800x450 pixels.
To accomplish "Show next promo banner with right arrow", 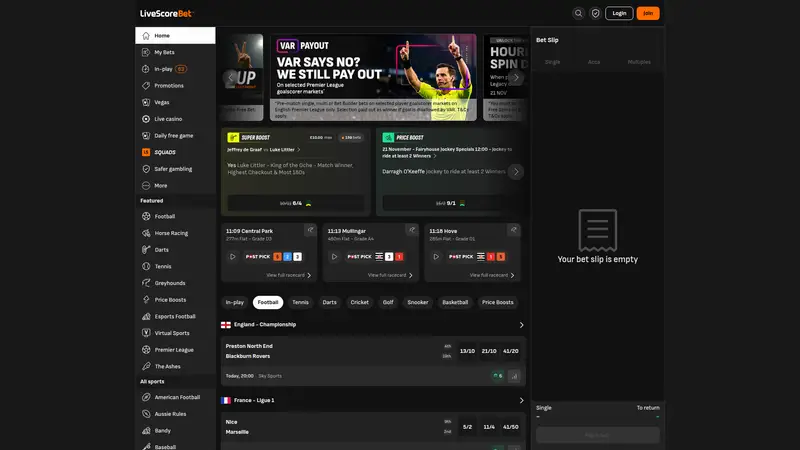I will [516, 78].
